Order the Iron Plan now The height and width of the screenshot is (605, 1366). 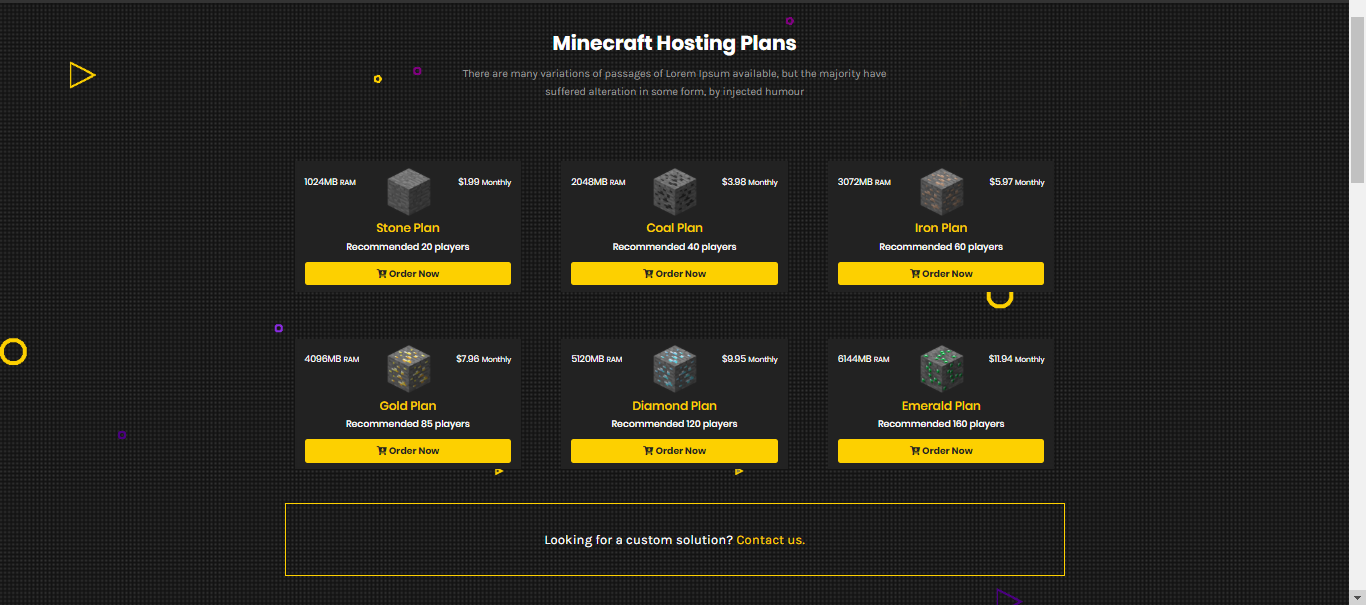click(x=941, y=274)
